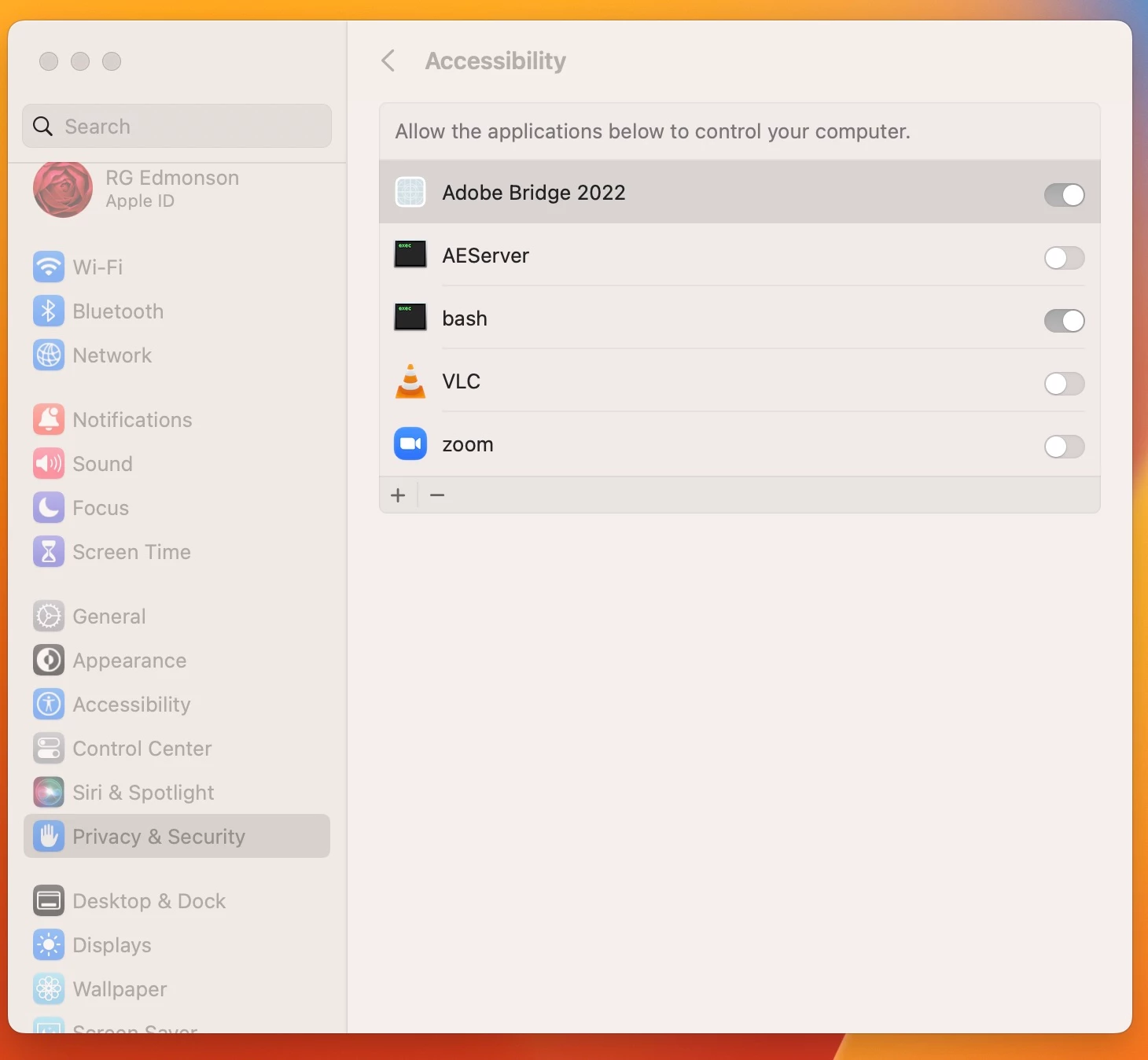Click the Bluetooth icon in sidebar

pyautogui.click(x=49, y=311)
